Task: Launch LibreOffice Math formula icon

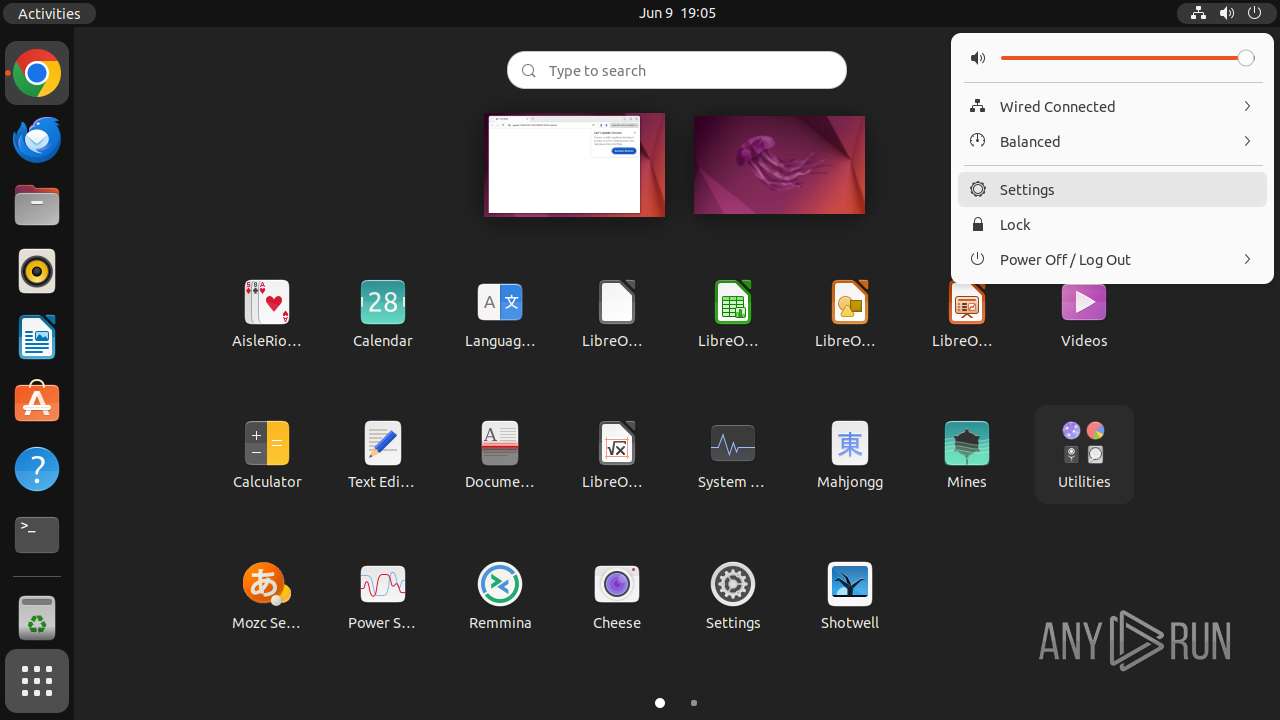Action: pos(617,455)
